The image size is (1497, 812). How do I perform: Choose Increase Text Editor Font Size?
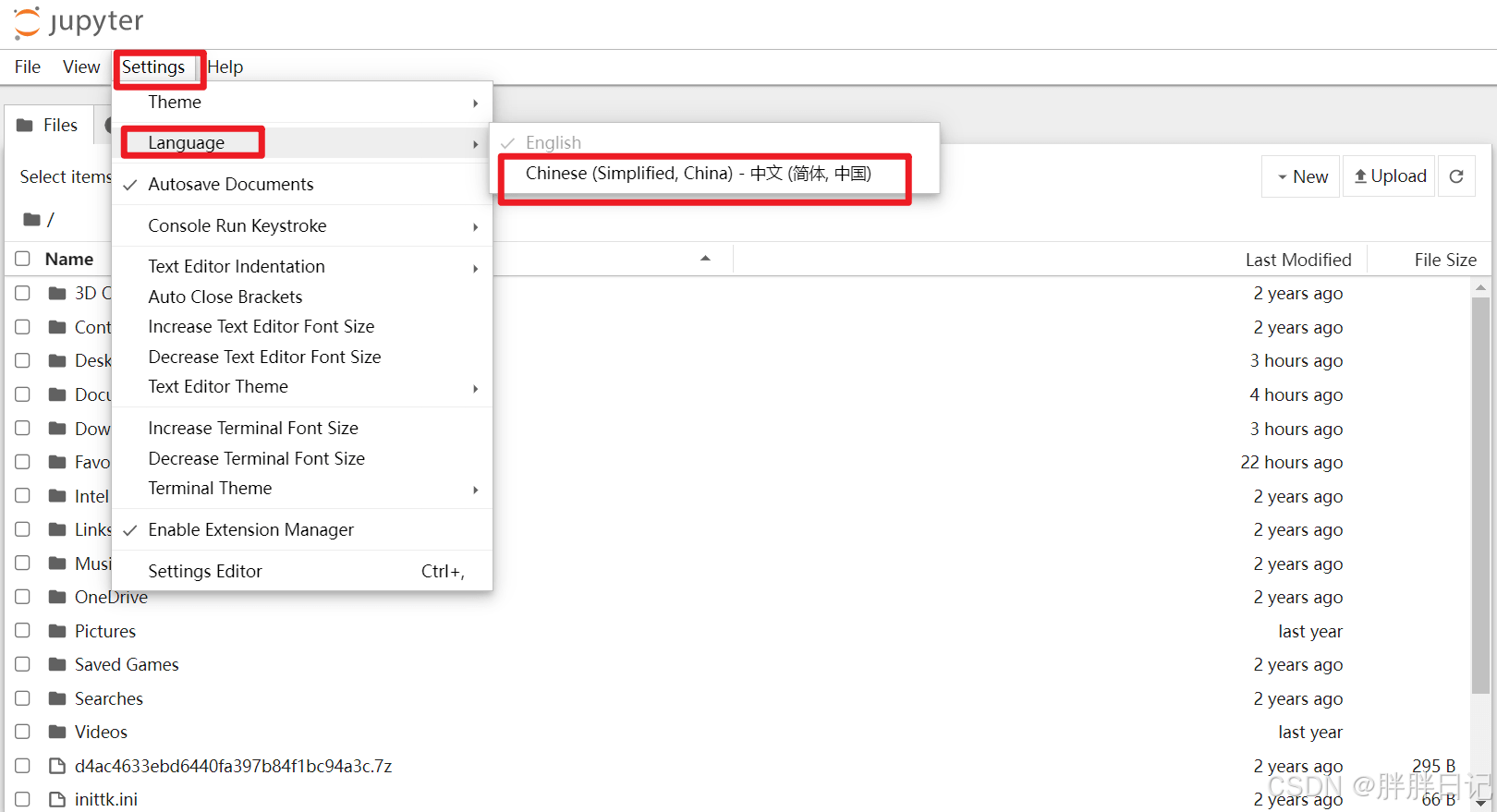pyautogui.click(x=302, y=326)
